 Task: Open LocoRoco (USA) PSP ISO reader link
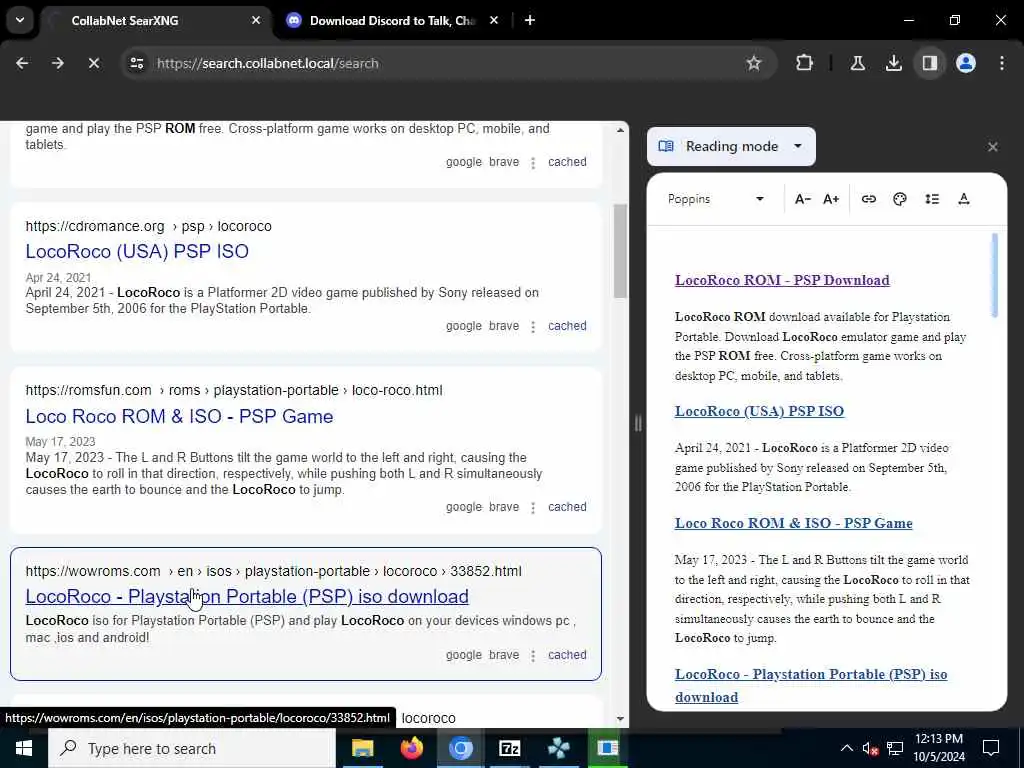click(760, 411)
